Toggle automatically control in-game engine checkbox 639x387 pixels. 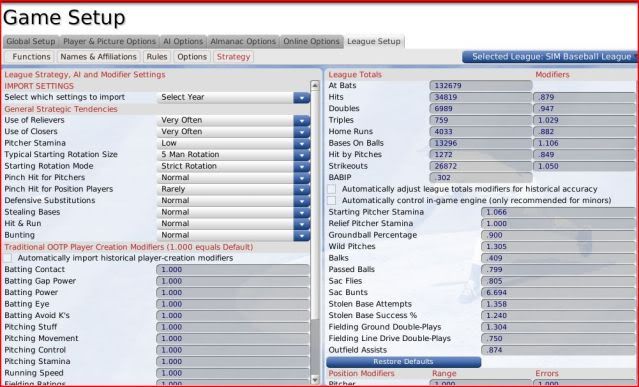pos(332,200)
